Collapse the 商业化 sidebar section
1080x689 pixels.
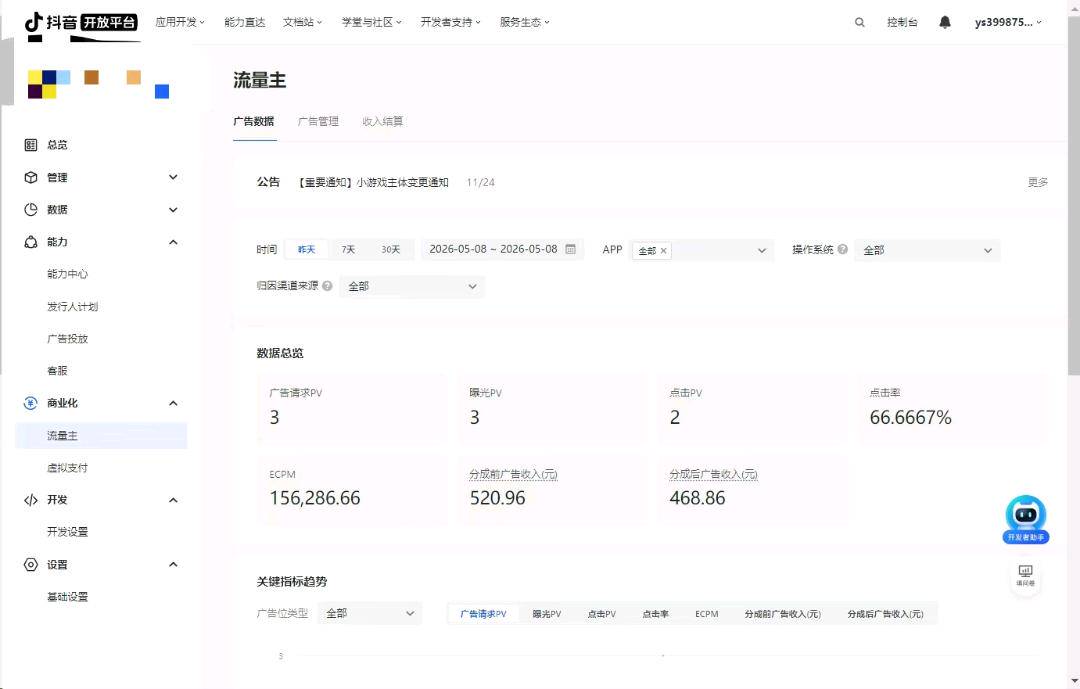tap(174, 403)
